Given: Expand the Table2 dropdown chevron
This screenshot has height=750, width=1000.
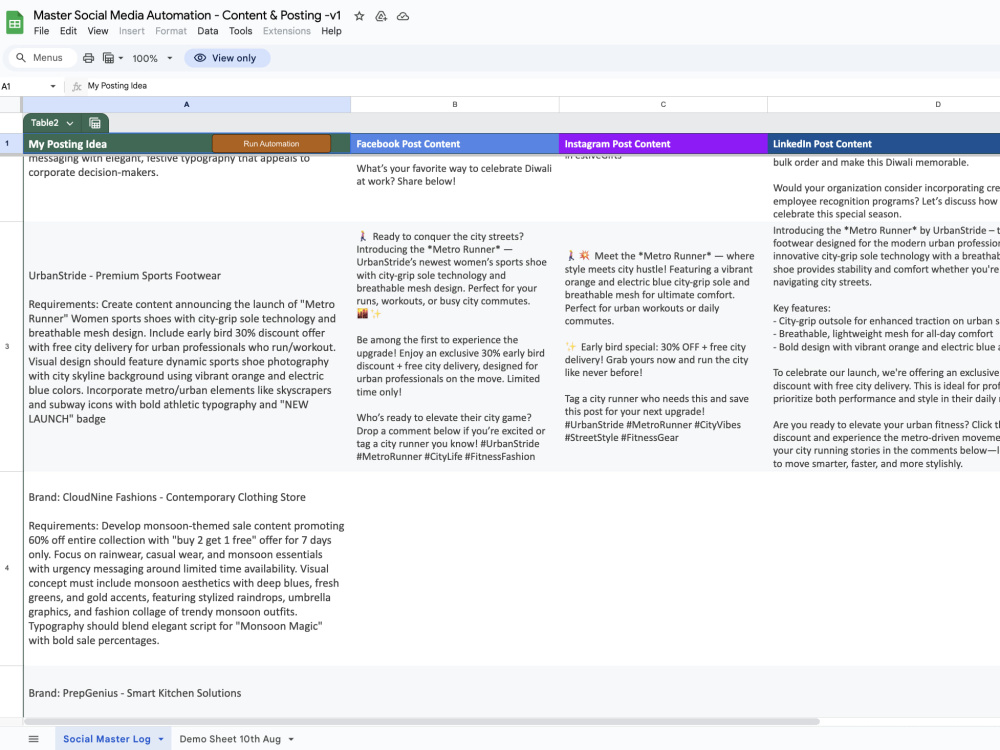Looking at the screenshot, I should pos(70,123).
